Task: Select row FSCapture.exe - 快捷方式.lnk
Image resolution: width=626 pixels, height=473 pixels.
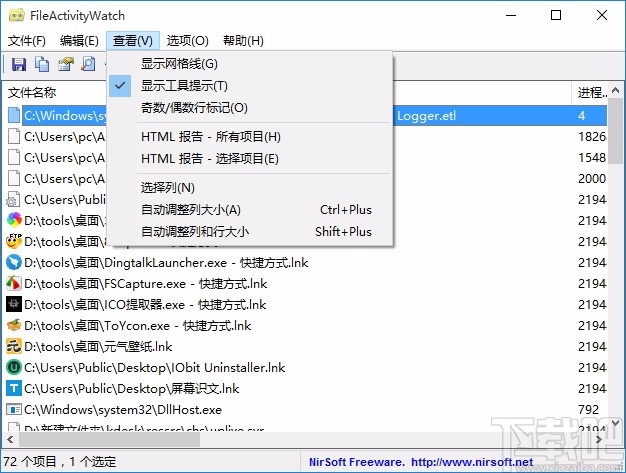Action: tap(145, 284)
